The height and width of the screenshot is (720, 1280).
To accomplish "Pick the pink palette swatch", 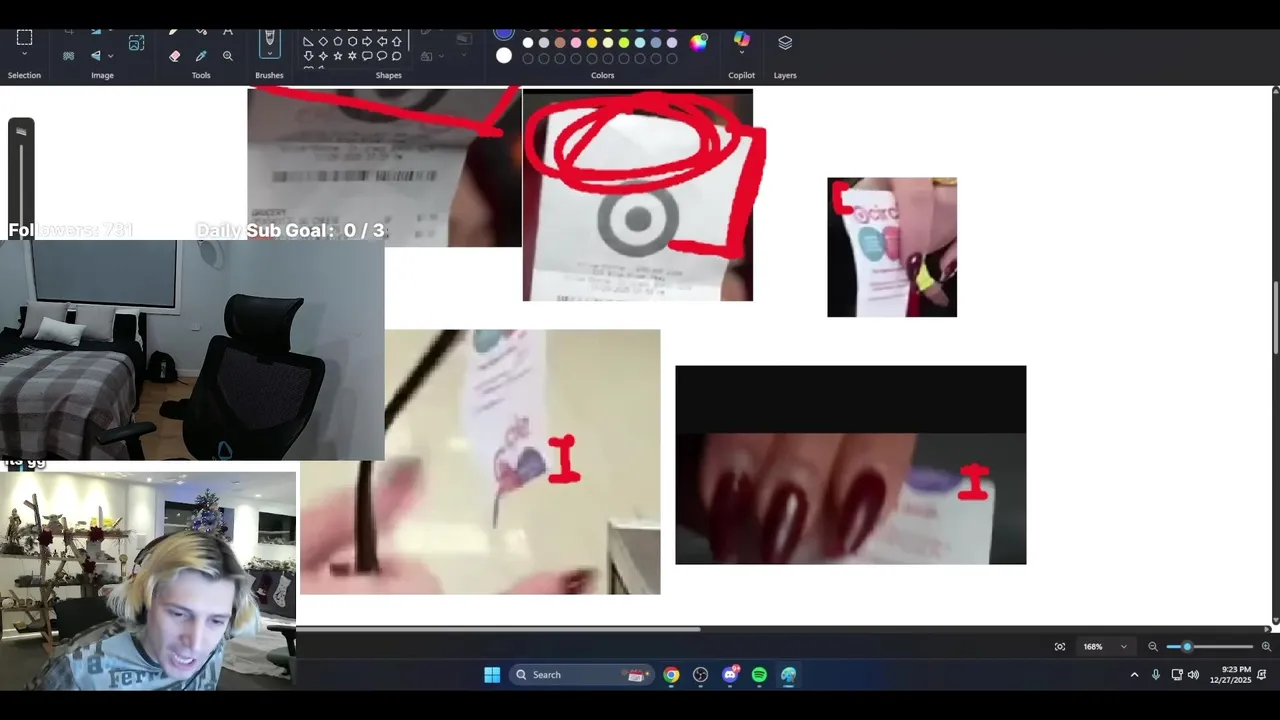I will coord(576,43).
